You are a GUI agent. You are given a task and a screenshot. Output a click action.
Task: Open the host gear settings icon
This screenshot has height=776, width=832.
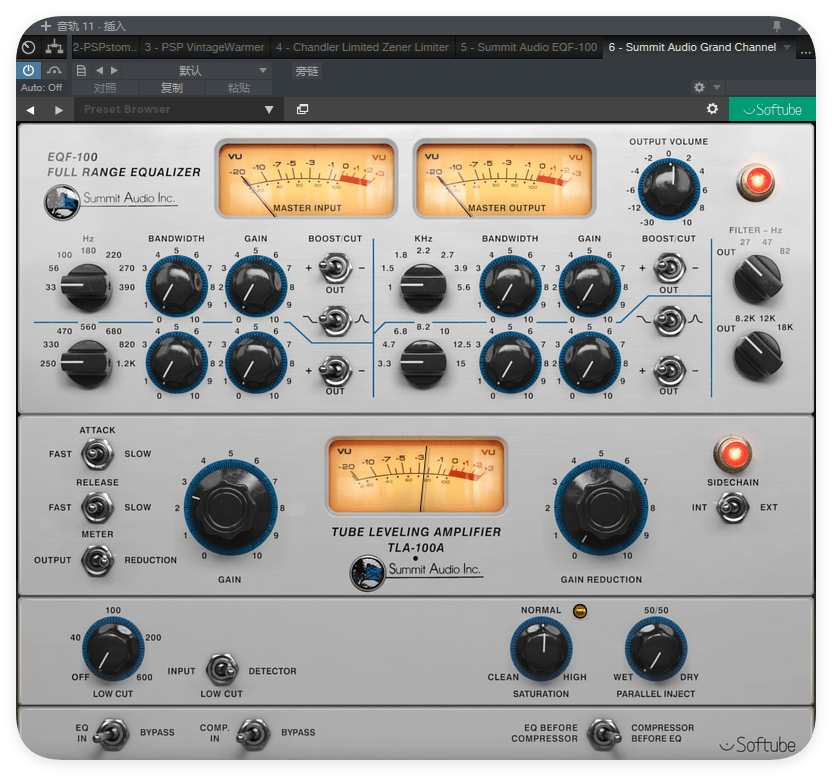[699, 87]
